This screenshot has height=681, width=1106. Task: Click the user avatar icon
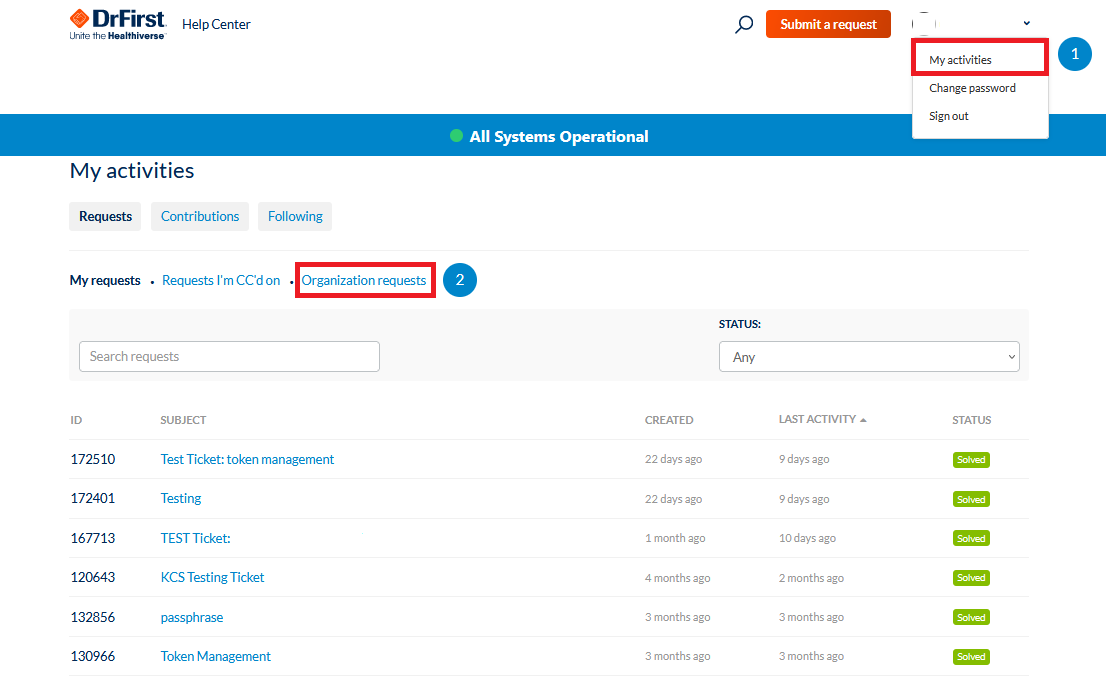(923, 24)
